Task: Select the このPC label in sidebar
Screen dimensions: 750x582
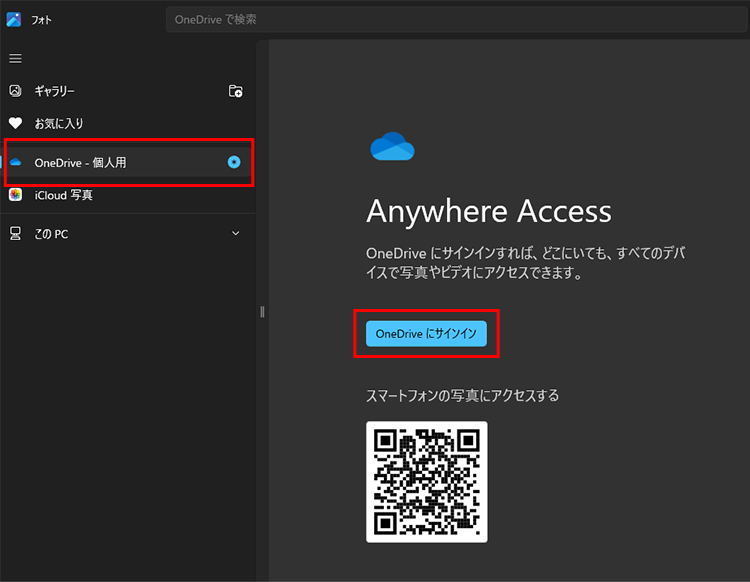Action: [52, 234]
